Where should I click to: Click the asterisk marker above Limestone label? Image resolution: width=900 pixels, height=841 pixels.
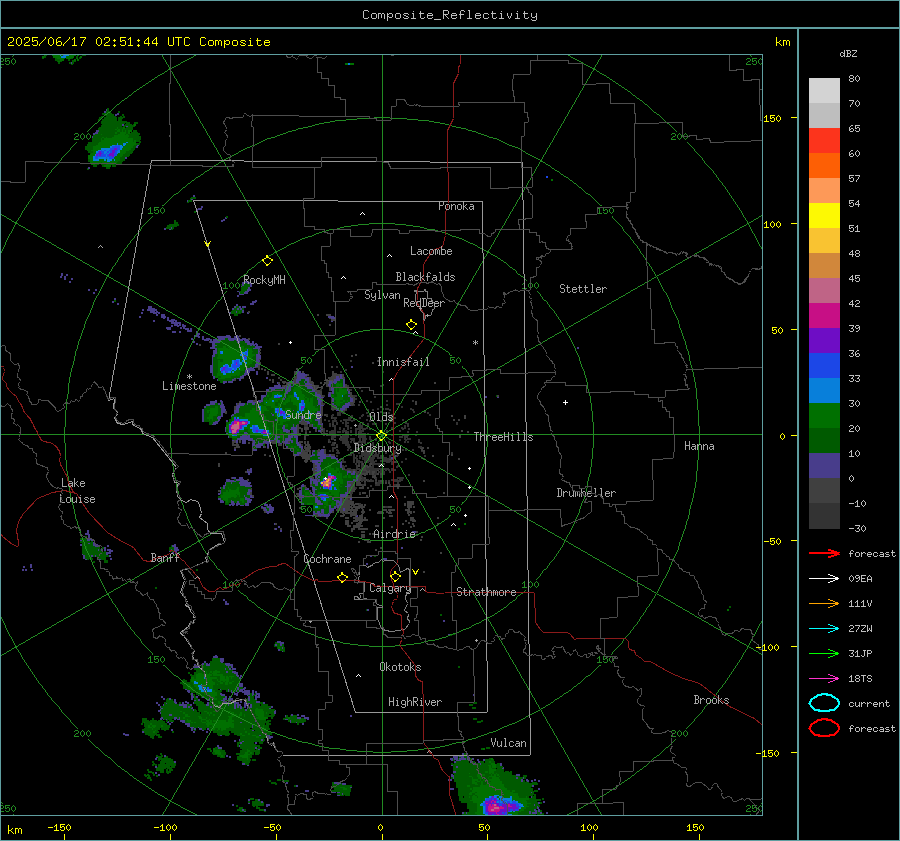point(189,377)
